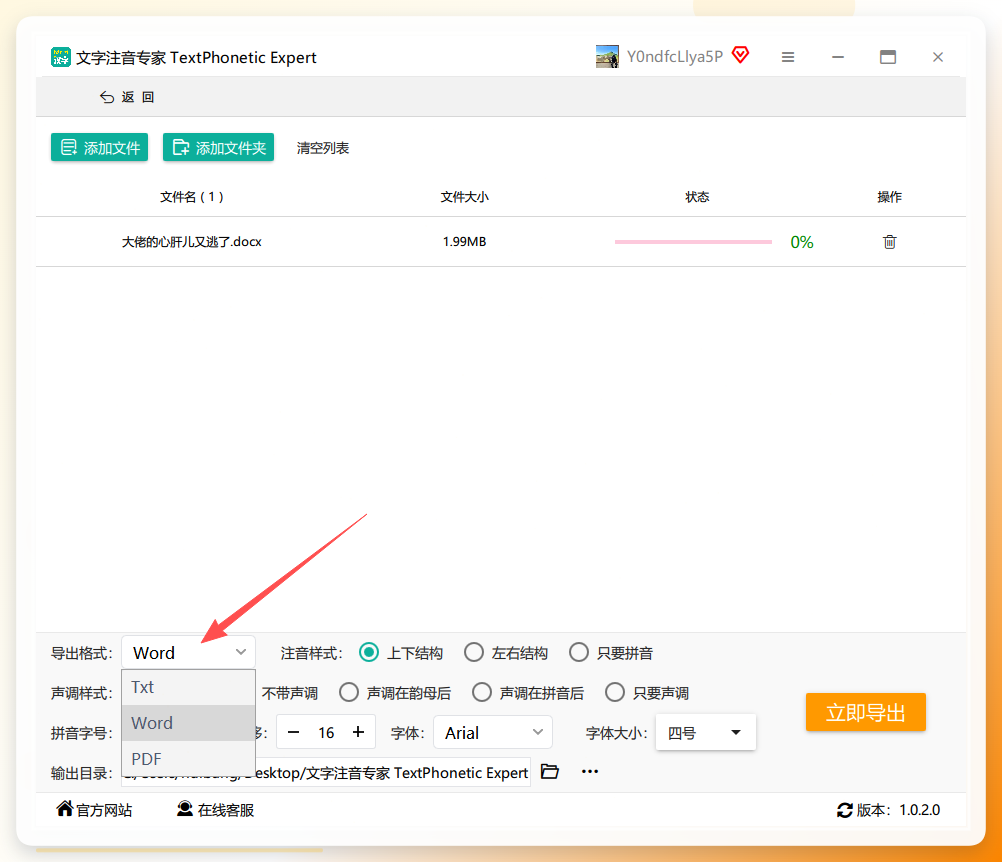Open the 四号 font size dropdown
The width and height of the screenshot is (1002, 862).
tap(705, 732)
